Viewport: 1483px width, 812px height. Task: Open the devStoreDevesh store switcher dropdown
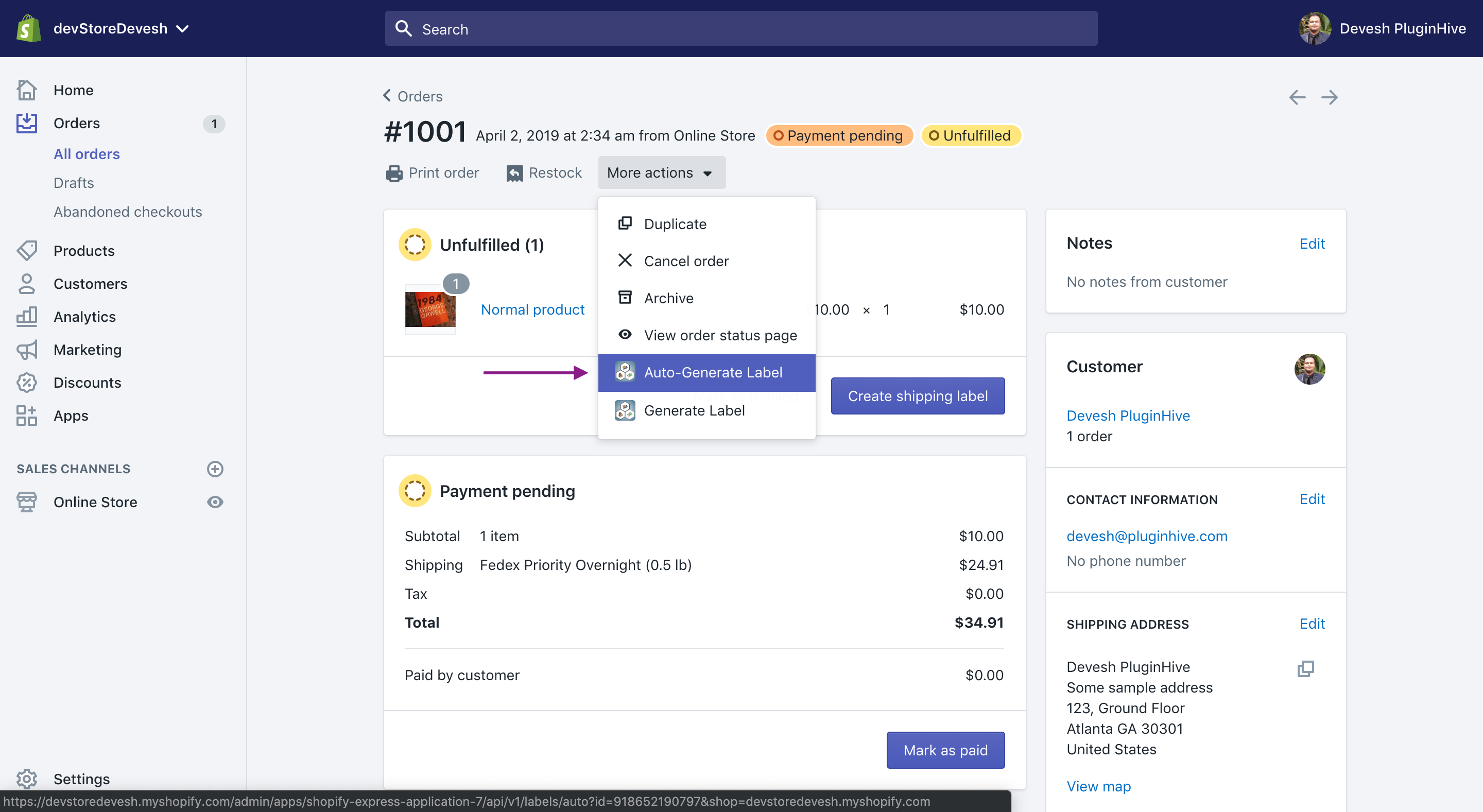pyautogui.click(x=121, y=28)
